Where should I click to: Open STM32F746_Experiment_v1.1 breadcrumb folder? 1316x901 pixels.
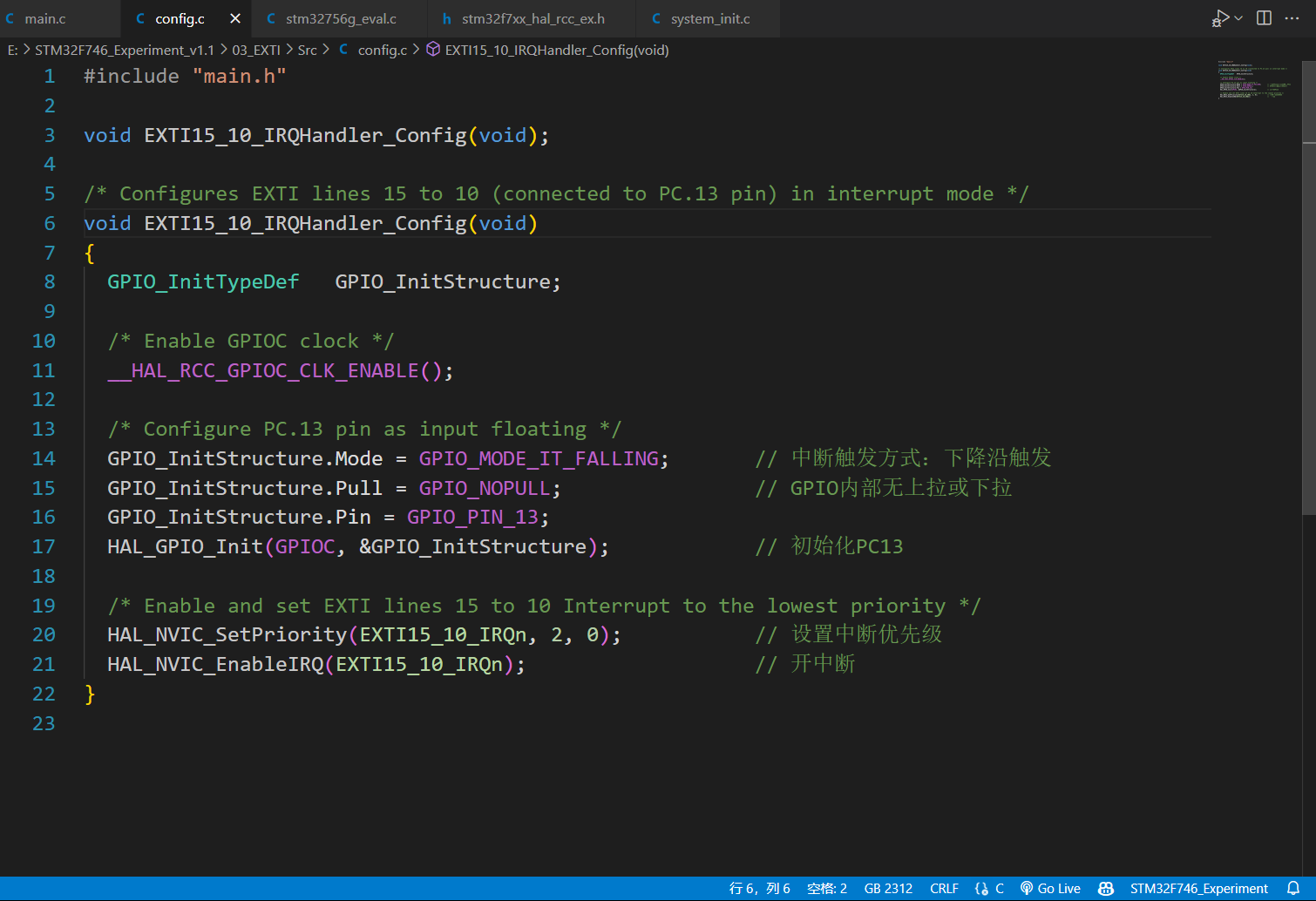pyautogui.click(x=125, y=51)
